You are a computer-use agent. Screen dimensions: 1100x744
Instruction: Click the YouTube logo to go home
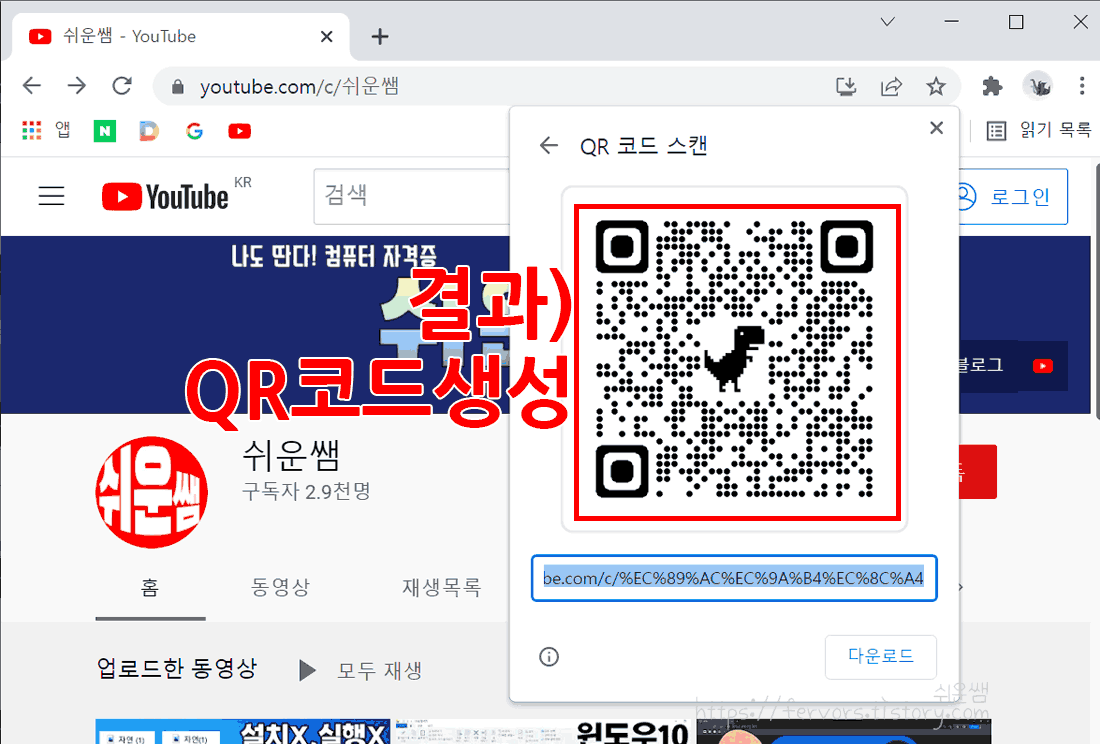166,196
